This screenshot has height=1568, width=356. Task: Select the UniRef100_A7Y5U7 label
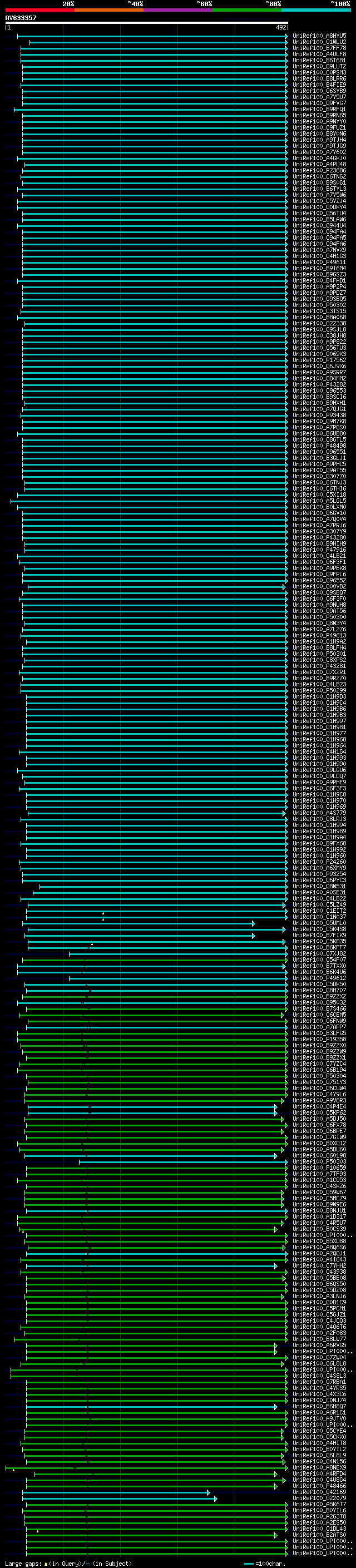pyautogui.click(x=319, y=97)
